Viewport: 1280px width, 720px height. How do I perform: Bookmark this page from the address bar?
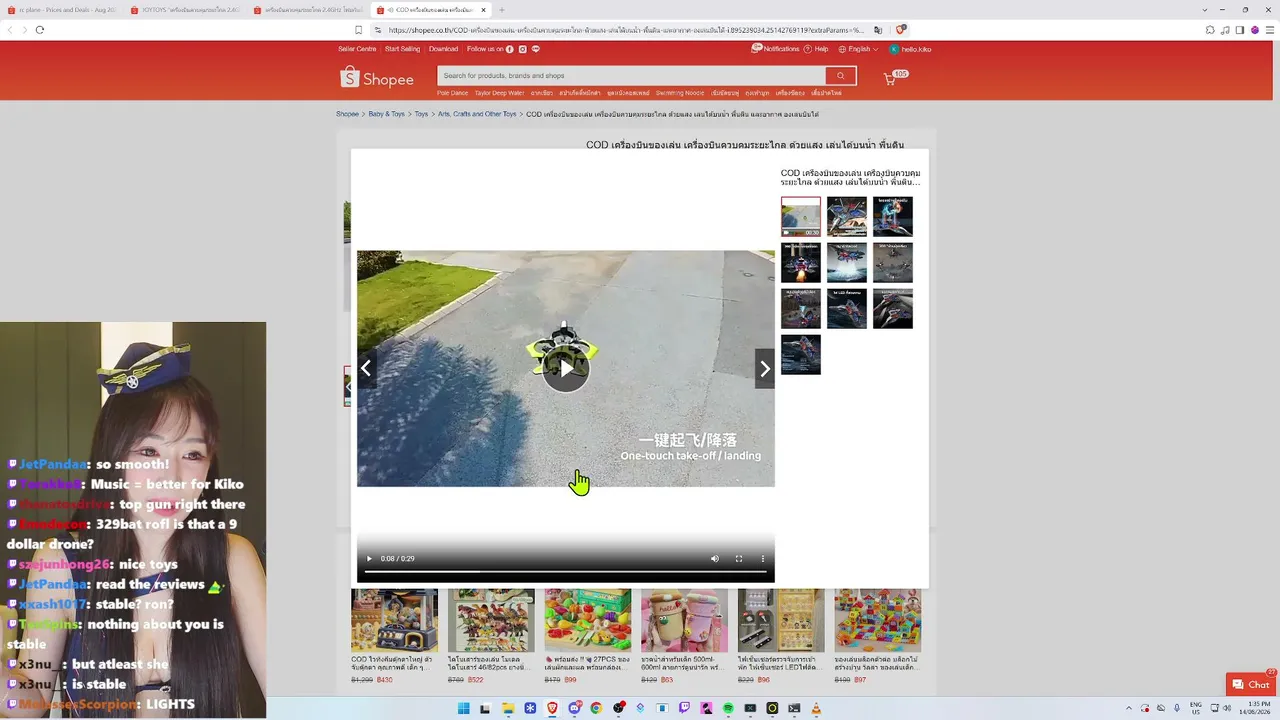pyautogui.click(x=358, y=30)
